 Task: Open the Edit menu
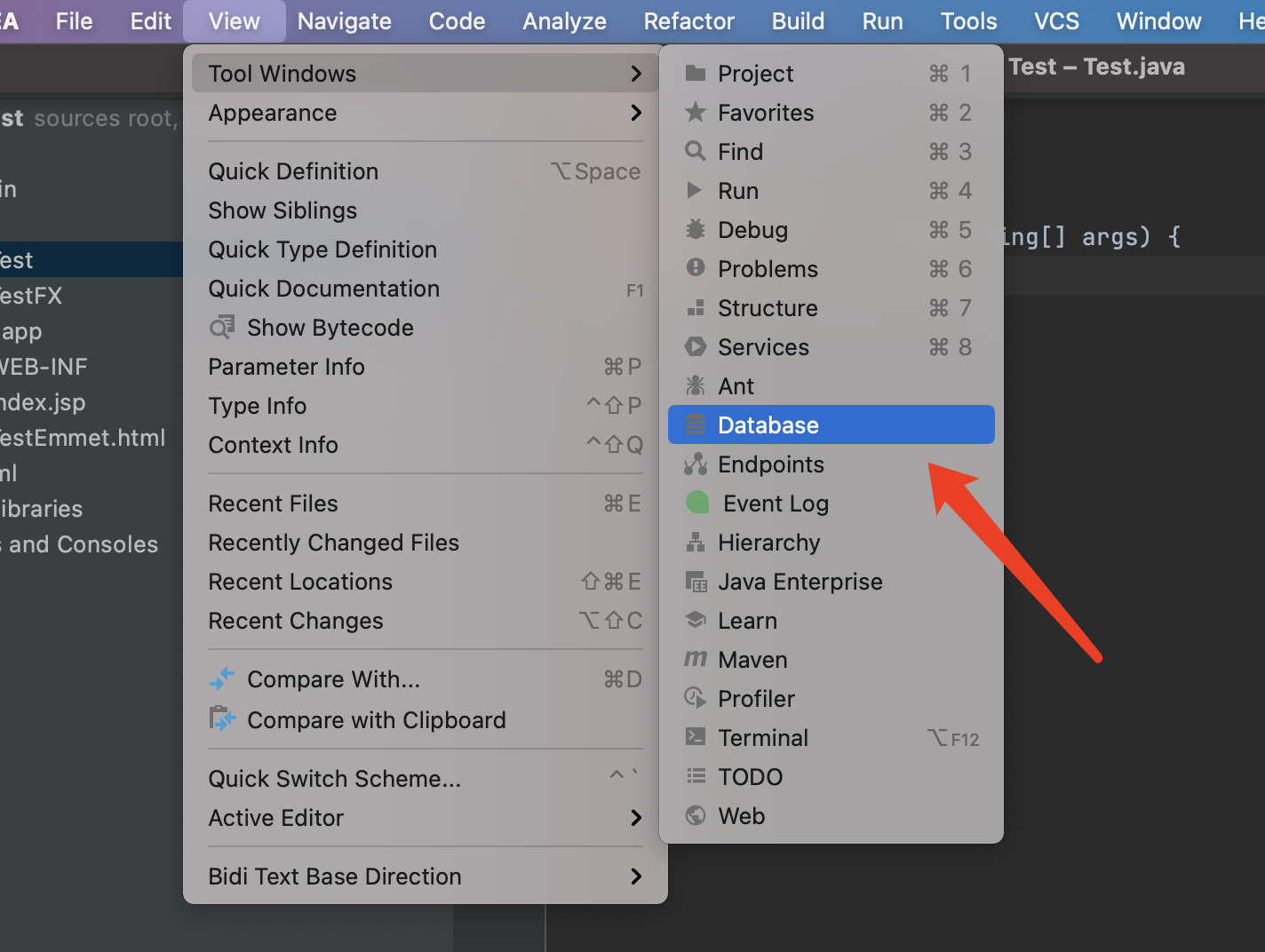pos(150,21)
